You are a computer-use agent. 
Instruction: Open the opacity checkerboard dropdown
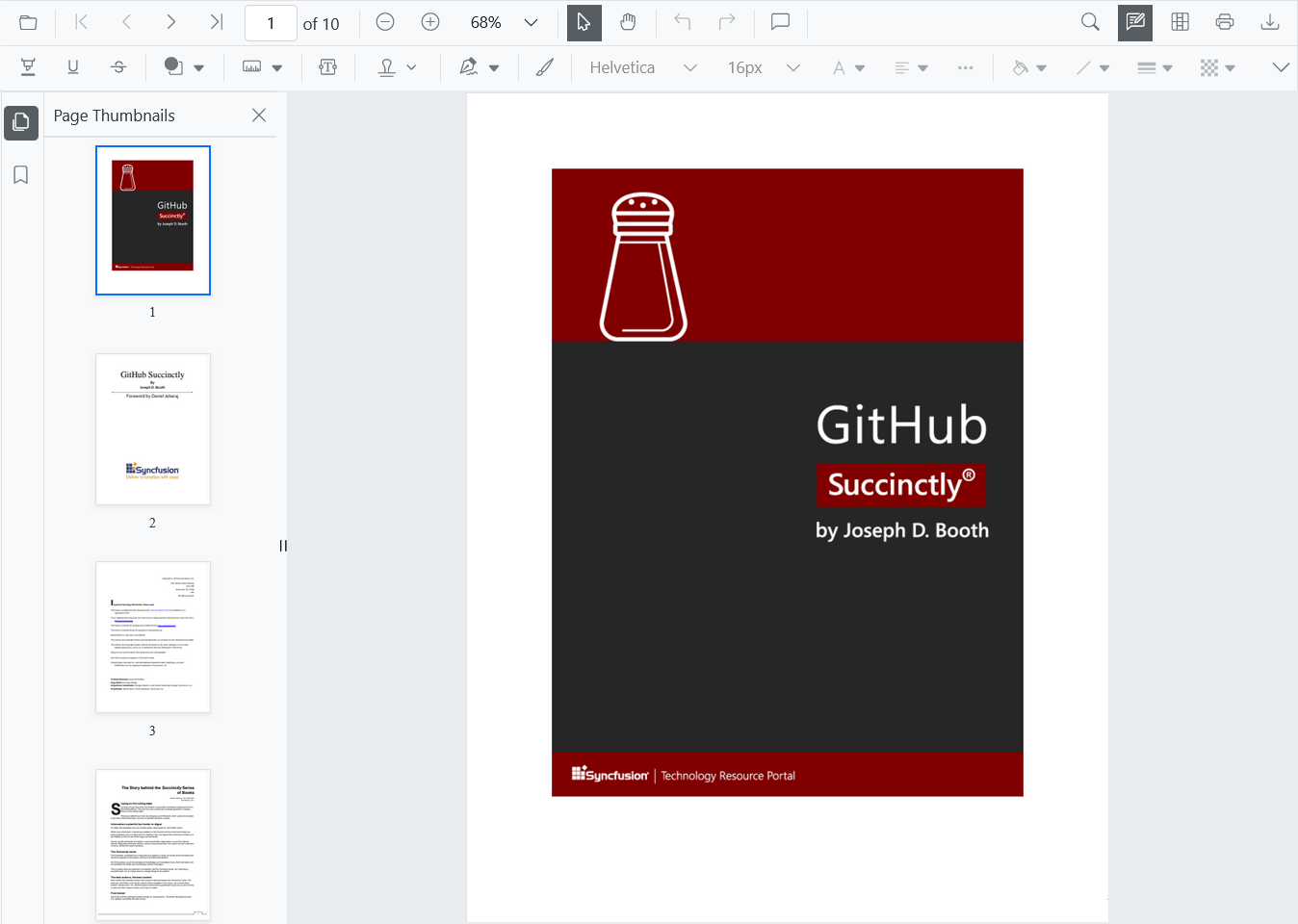tap(1218, 67)
